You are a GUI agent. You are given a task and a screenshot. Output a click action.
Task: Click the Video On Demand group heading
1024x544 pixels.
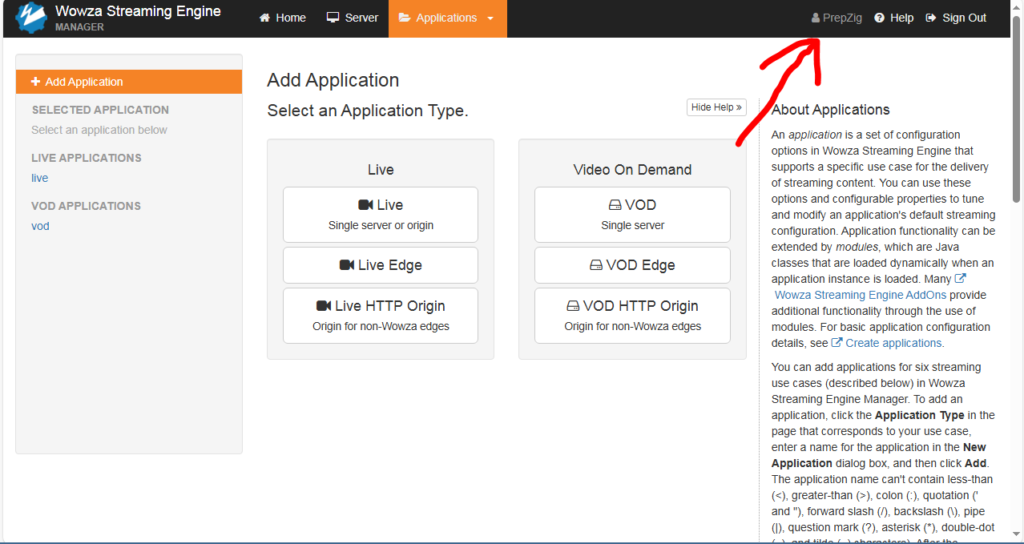(x=632, y=170)
